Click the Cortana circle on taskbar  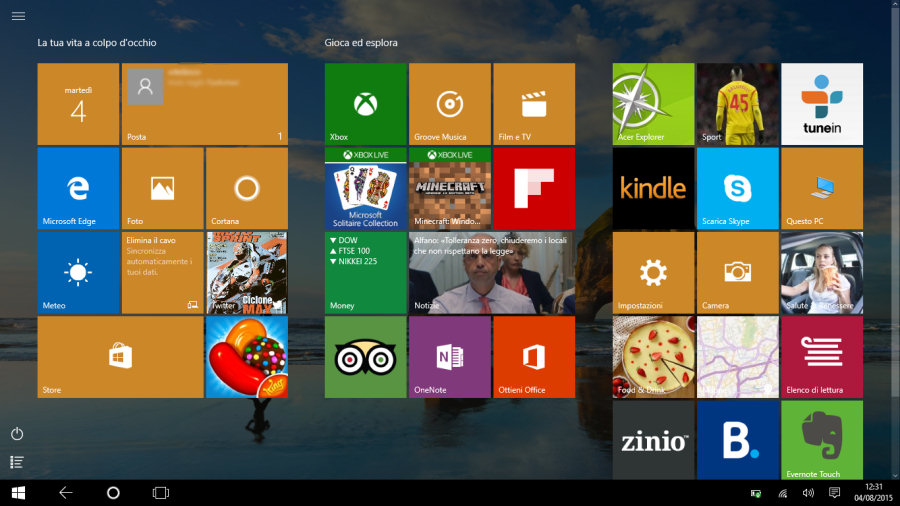(x=113, y=493)
